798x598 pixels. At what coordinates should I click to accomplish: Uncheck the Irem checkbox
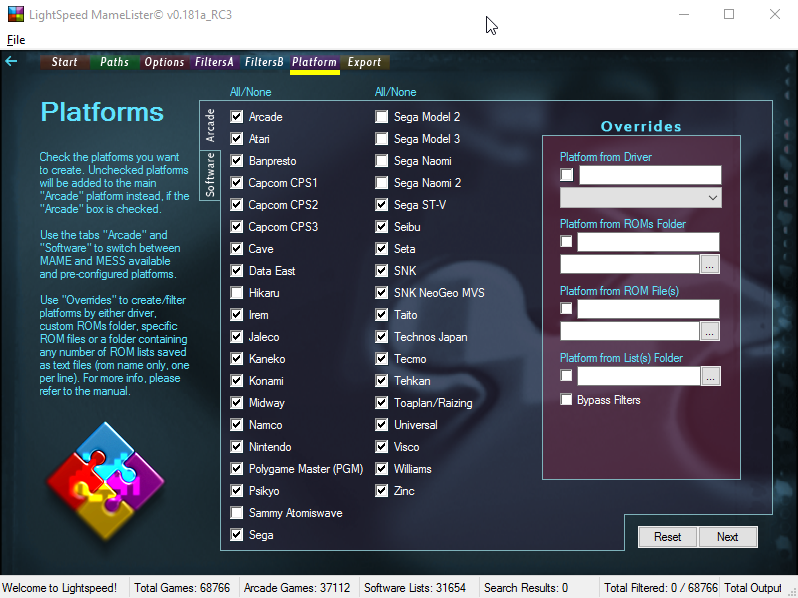tap(237, 315)
